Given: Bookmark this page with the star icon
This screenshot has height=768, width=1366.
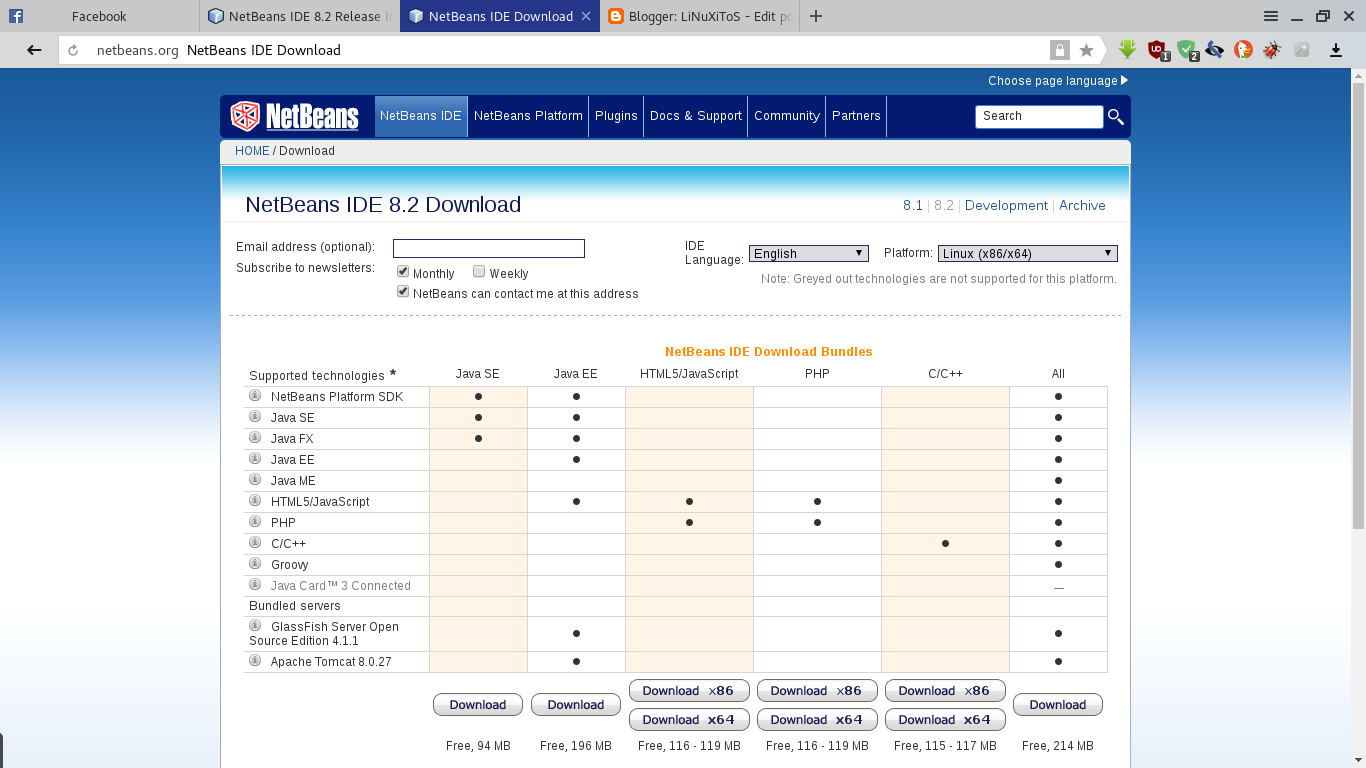Looking at the screenshot, I should pyautogui.click(x=1086, y=50).
